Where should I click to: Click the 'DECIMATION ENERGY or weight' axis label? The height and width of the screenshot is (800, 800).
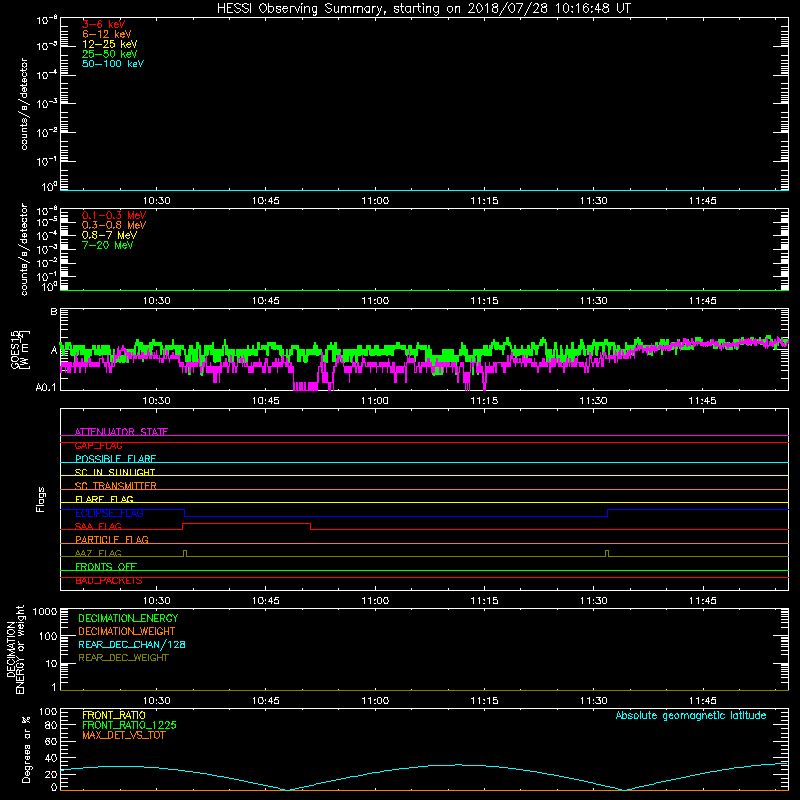[15, 649]
